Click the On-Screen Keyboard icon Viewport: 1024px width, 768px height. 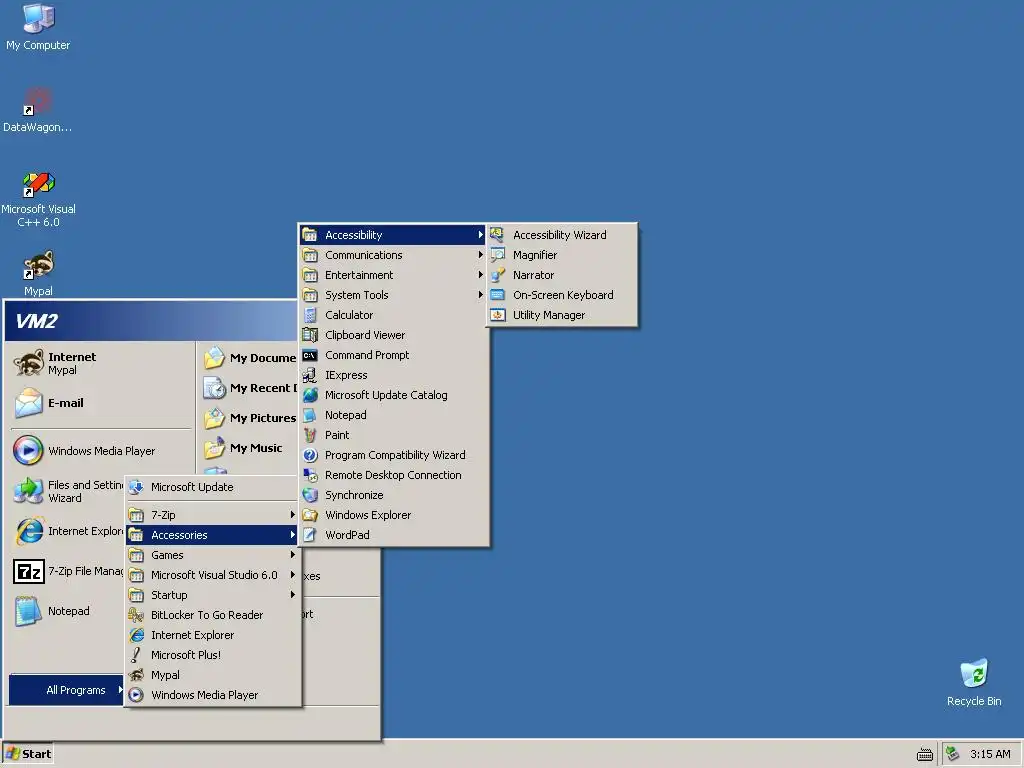[498, 295]
